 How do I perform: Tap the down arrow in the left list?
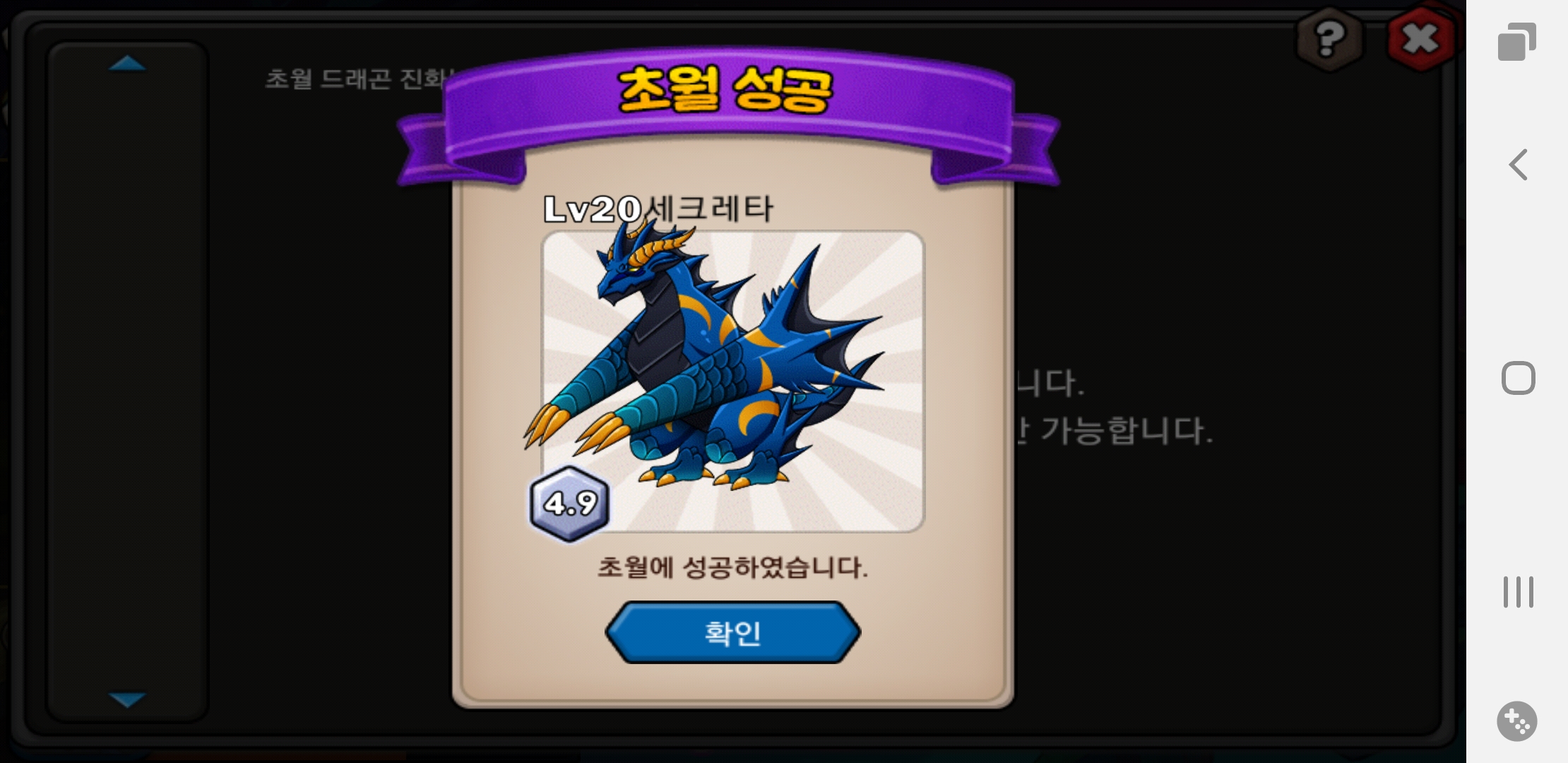coord(127,699)
